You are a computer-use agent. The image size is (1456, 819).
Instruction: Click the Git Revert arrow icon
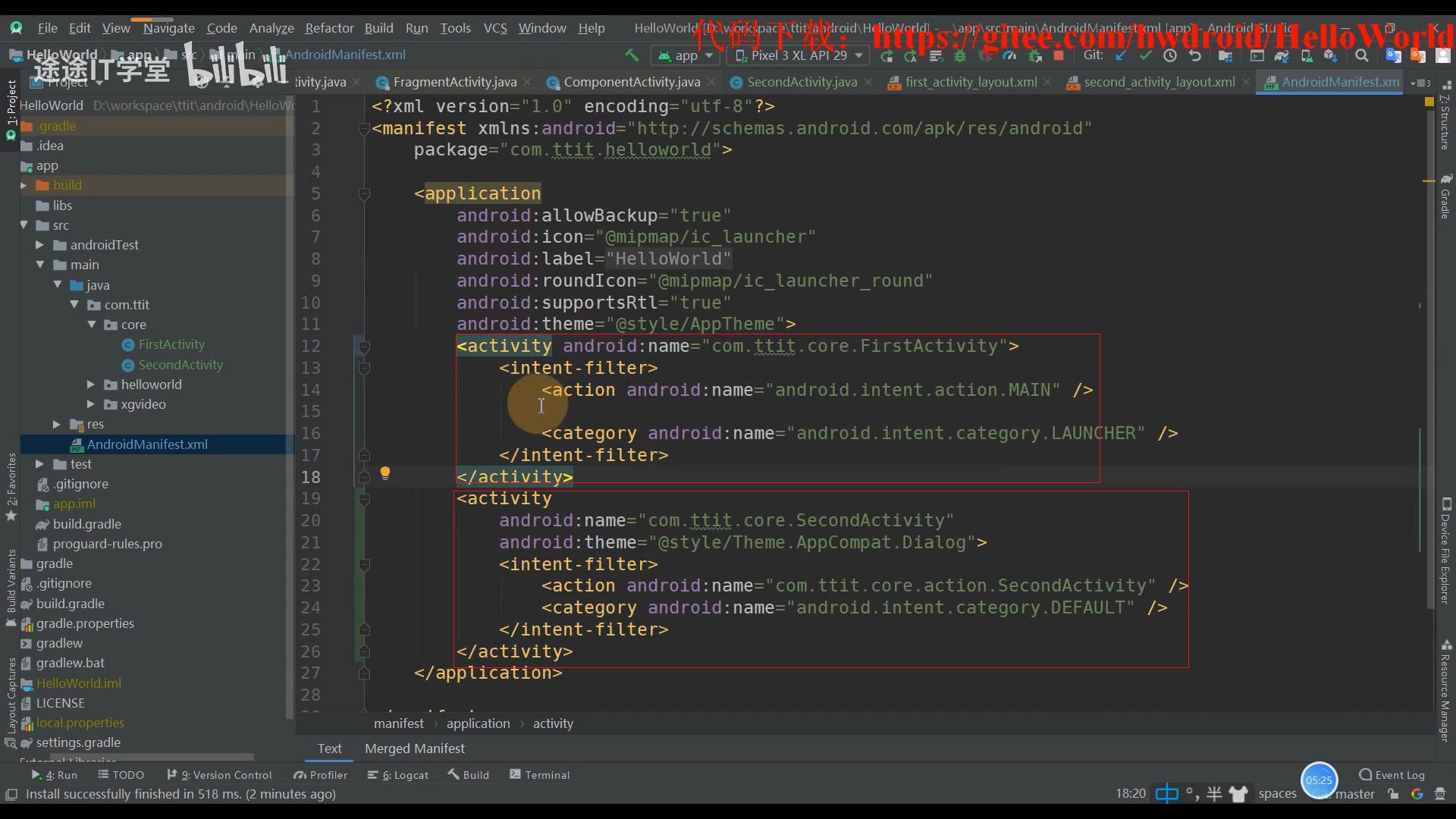[x=1195, y=55]
